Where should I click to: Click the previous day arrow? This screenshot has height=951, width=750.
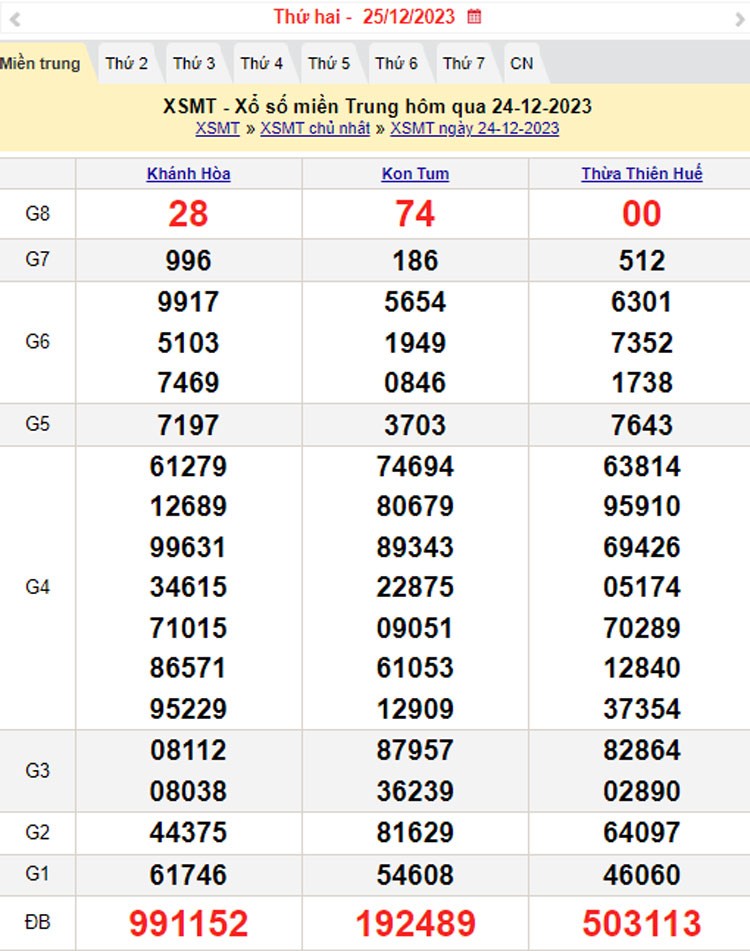click(x=15, y=18)
